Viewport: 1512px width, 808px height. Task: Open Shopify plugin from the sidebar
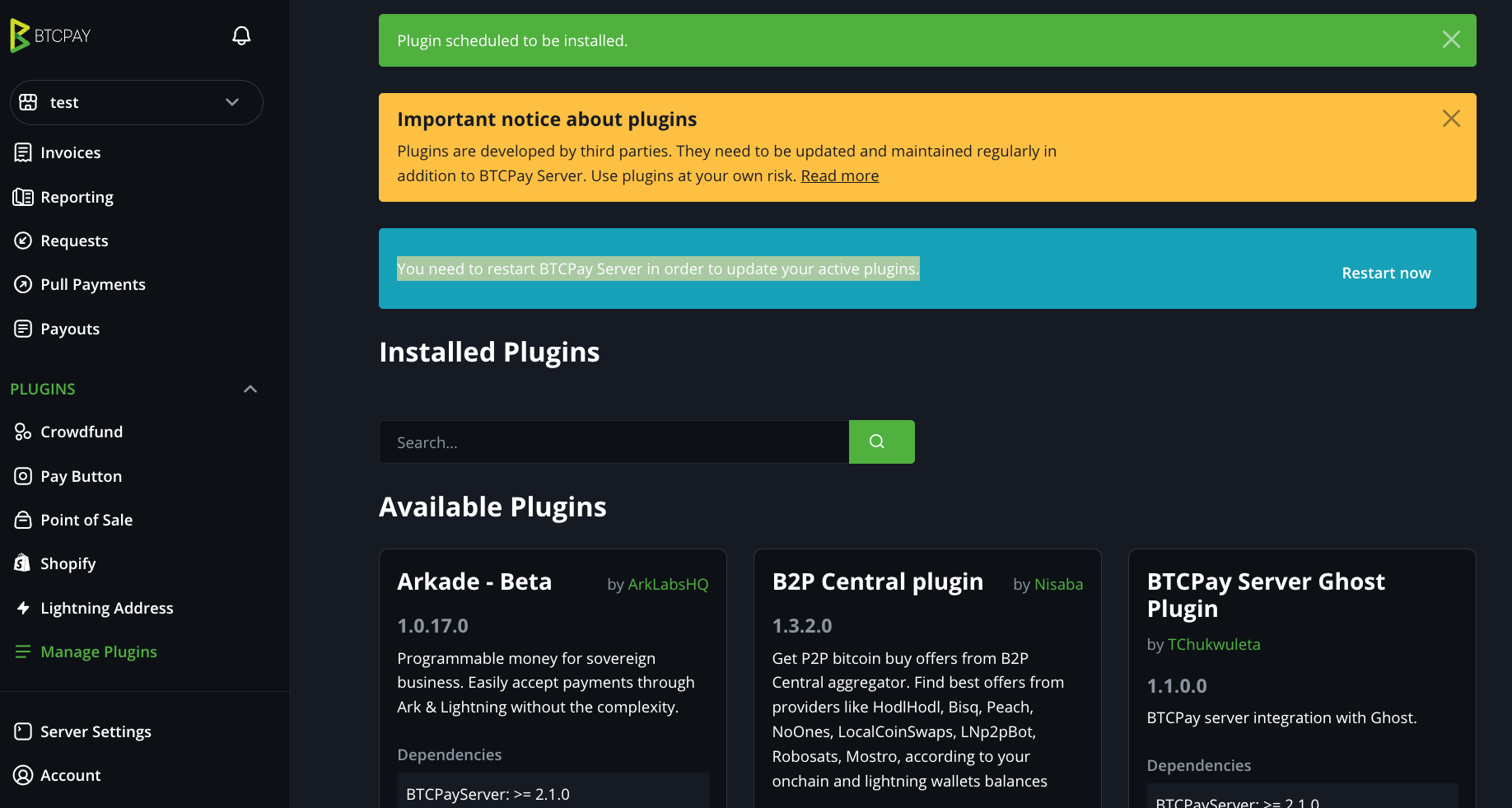(68, 563)
